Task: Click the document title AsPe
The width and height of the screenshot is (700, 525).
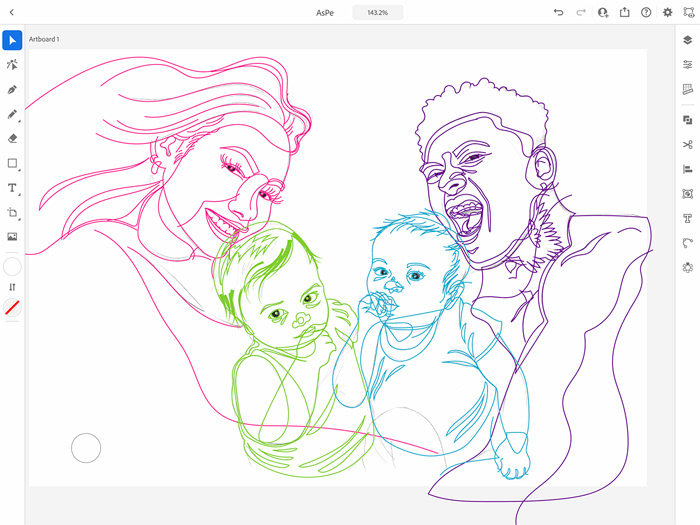Action: point(325,13)
